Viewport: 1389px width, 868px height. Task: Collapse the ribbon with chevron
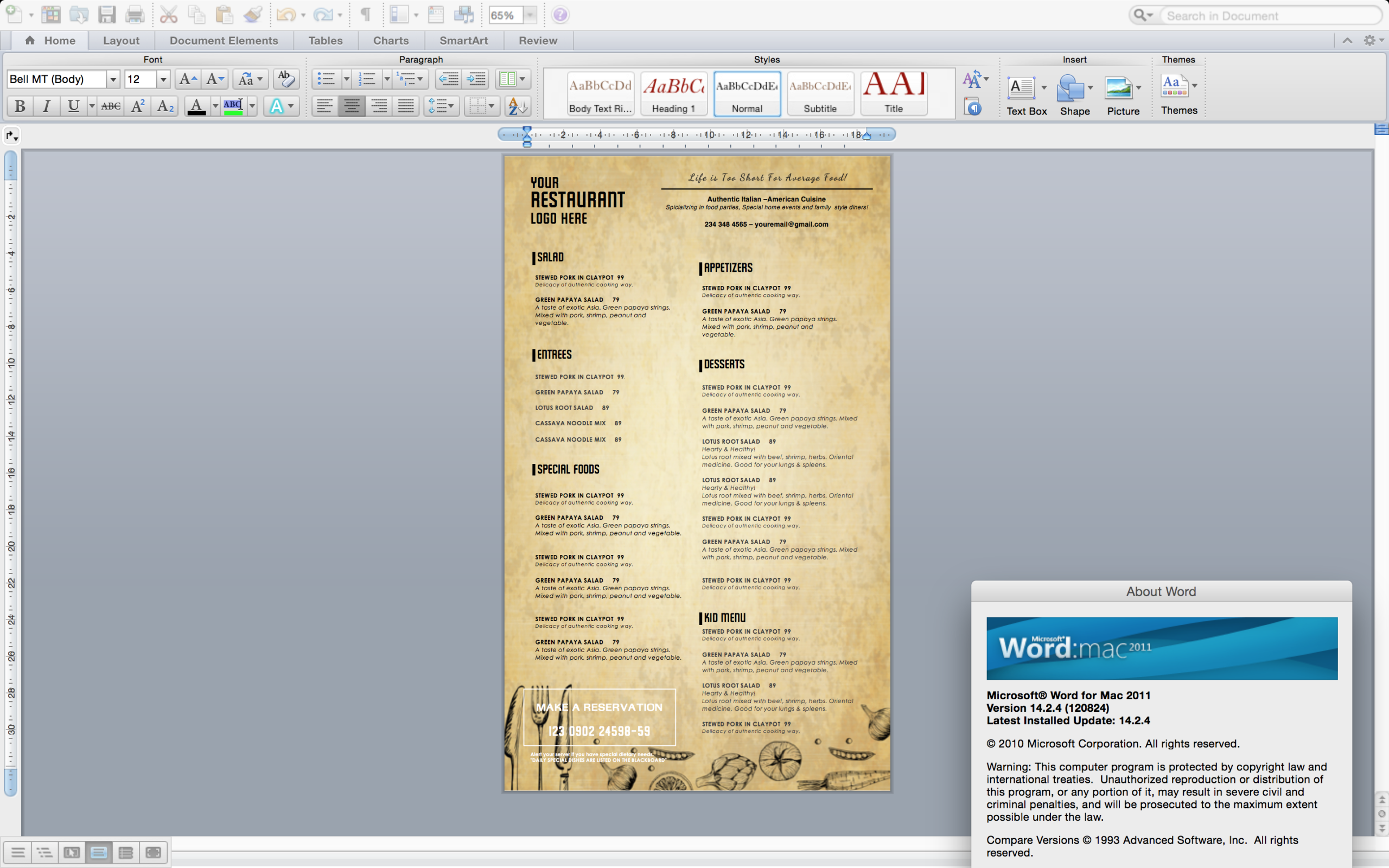coord(1348,40)
